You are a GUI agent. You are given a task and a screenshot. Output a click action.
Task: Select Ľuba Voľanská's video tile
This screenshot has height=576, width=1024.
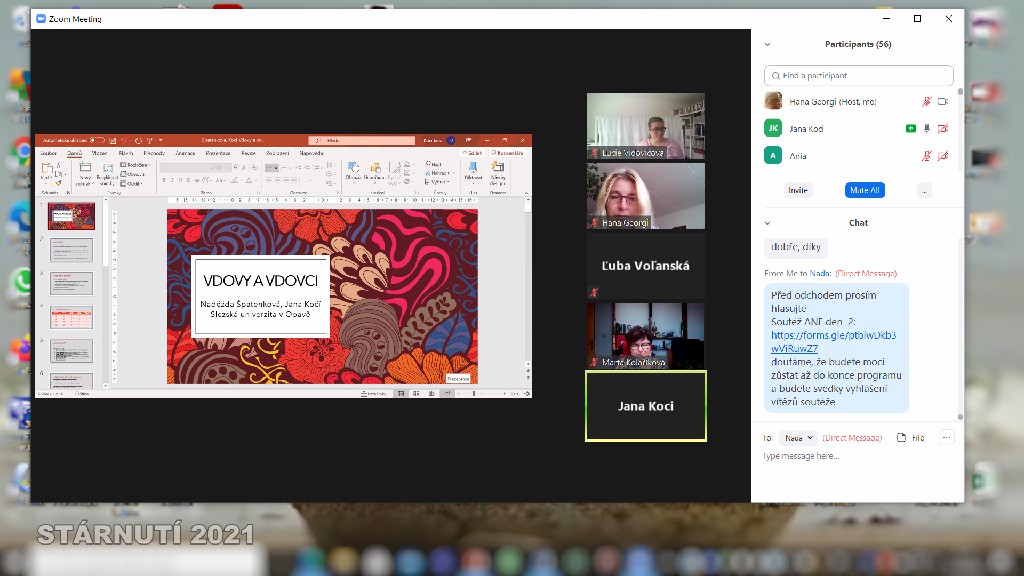[646, 266]
